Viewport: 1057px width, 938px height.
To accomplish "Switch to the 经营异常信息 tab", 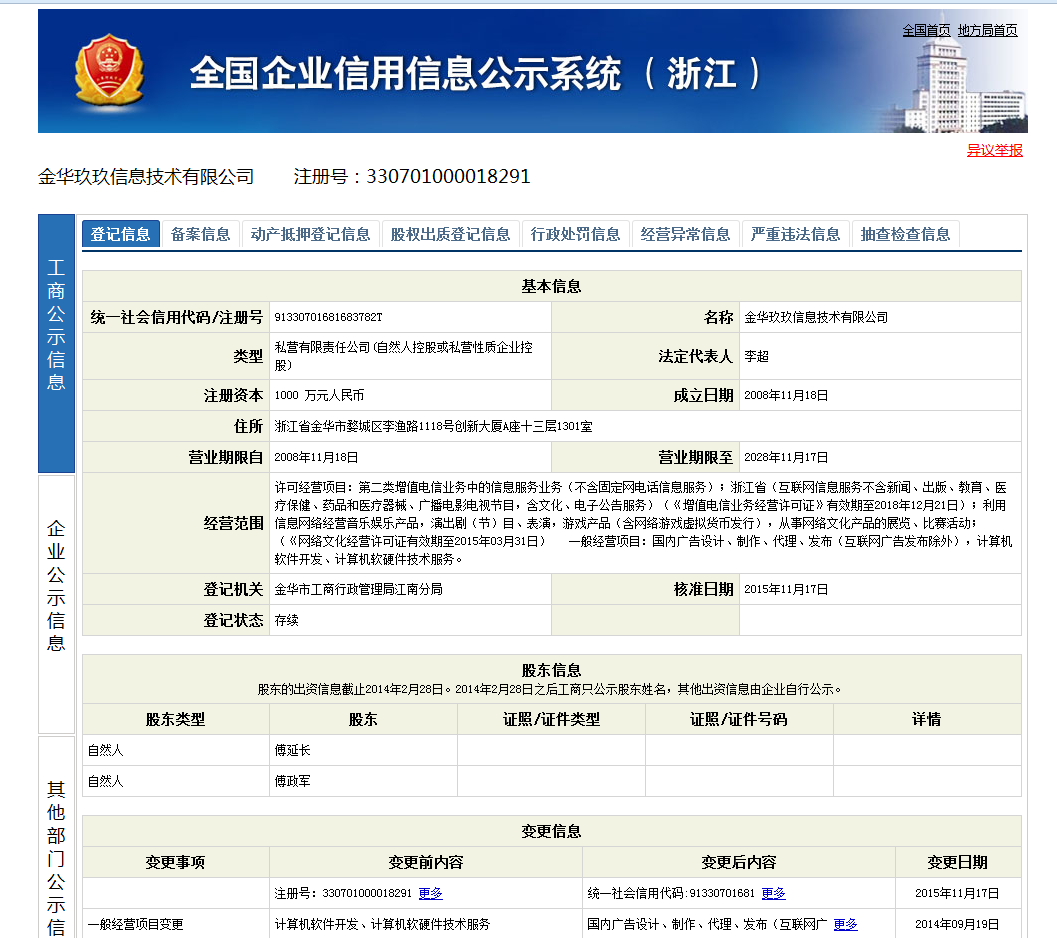I will coord(685,234).
